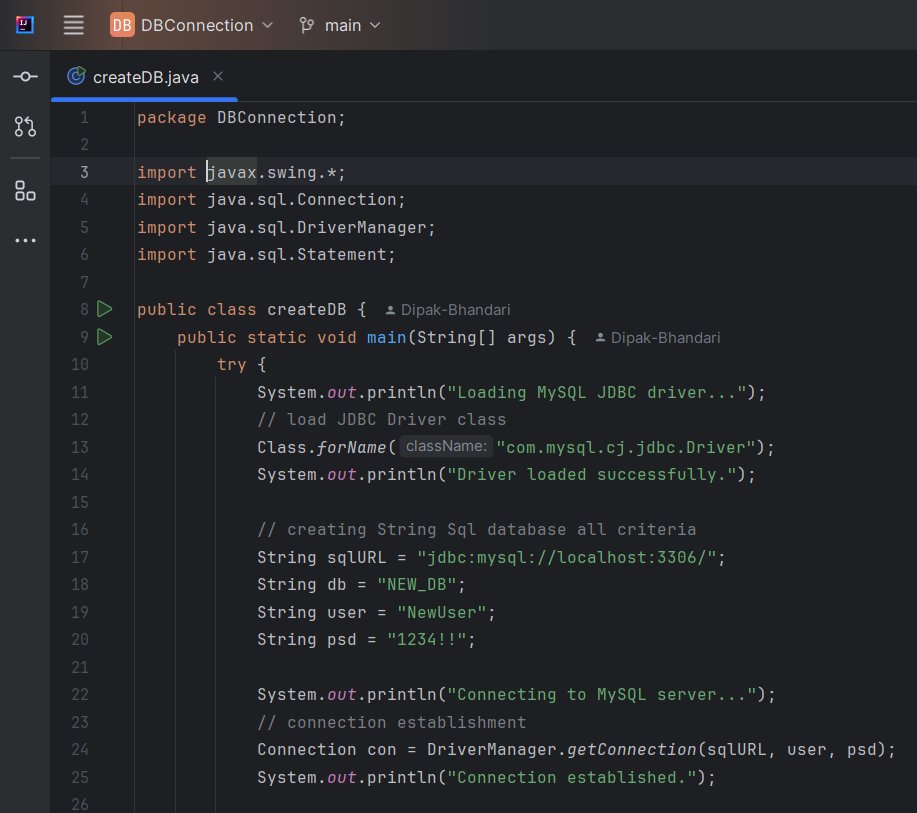Click line number 17 in gutter
Image resolution: width=917 pixels, height=813 pixels.
click(80, 557)
